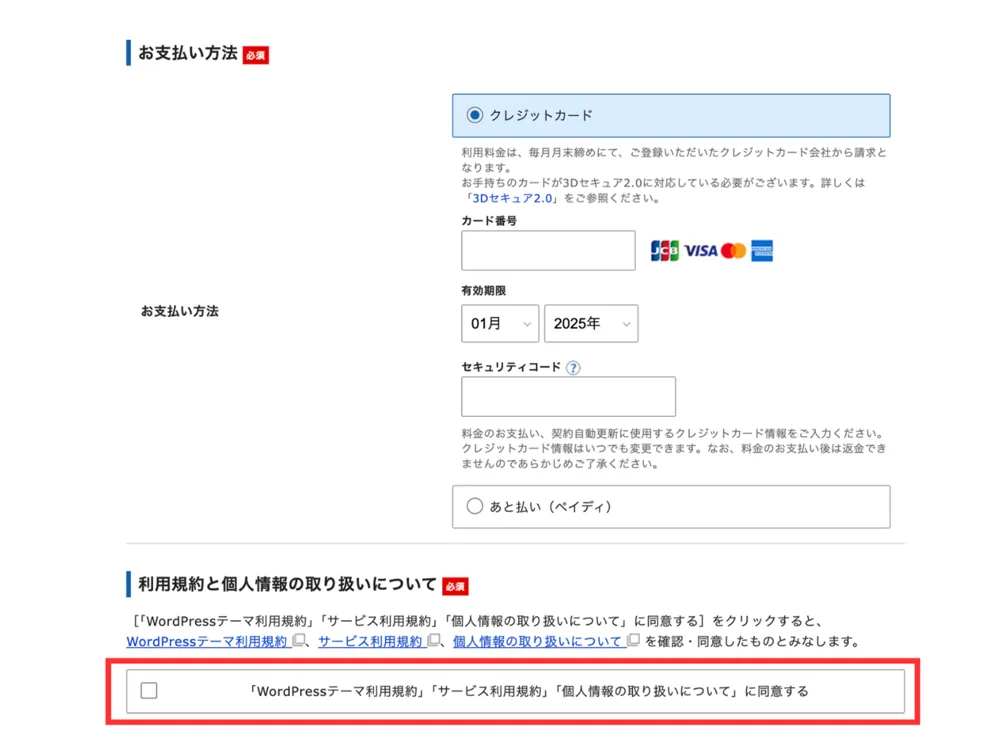Click the JCB card logo
The height and width of the screenshot is (741, 1000).
[x=664, y=251]
